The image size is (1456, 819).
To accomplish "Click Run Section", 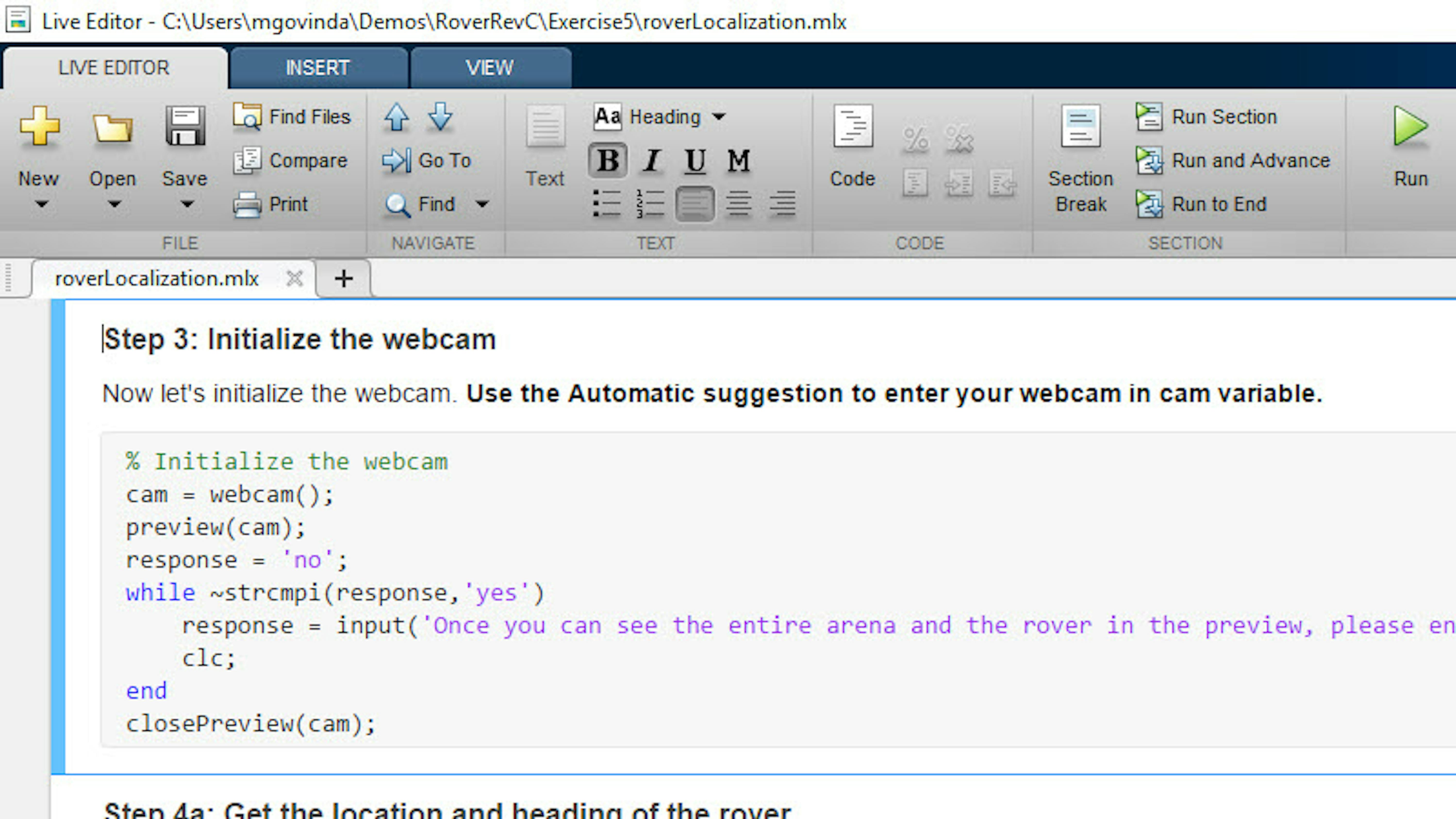I will tap(1207, 116).
